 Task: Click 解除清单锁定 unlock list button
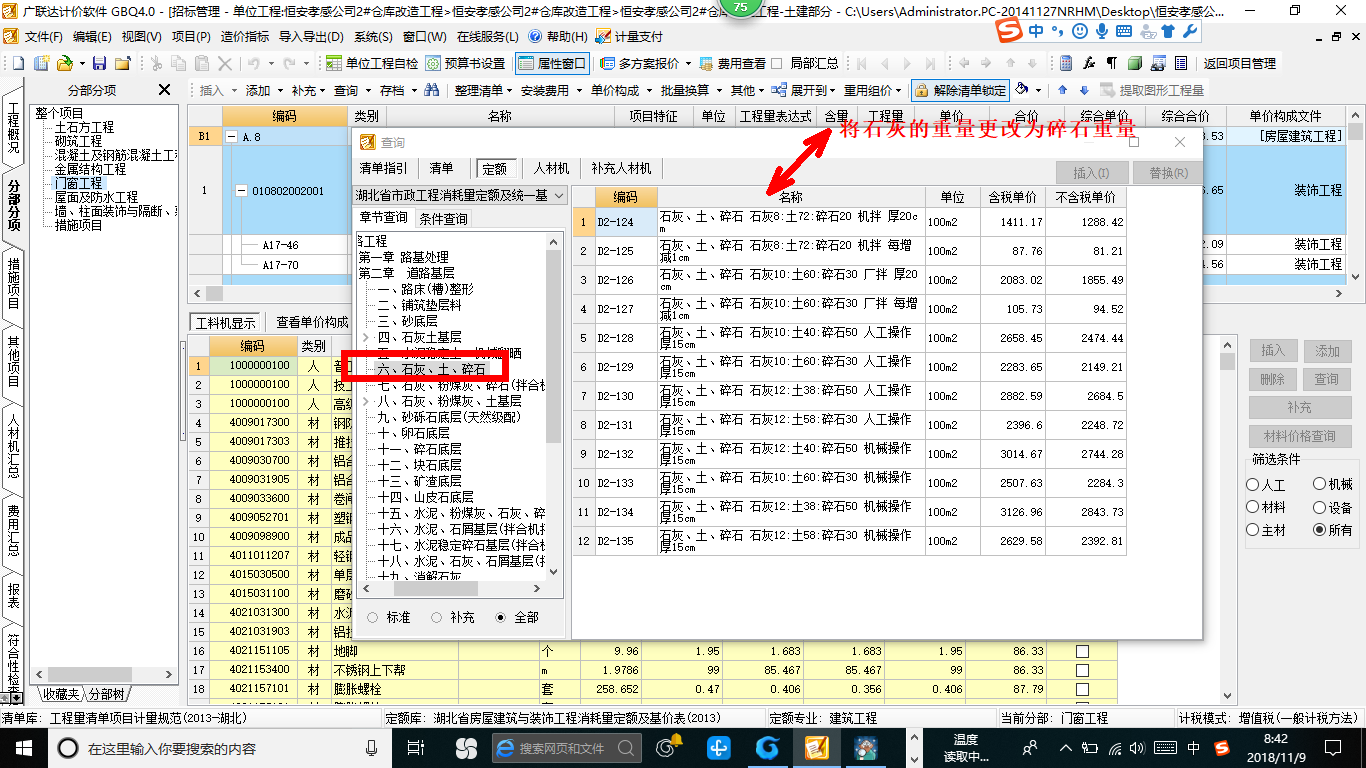[x=960, y=90]
